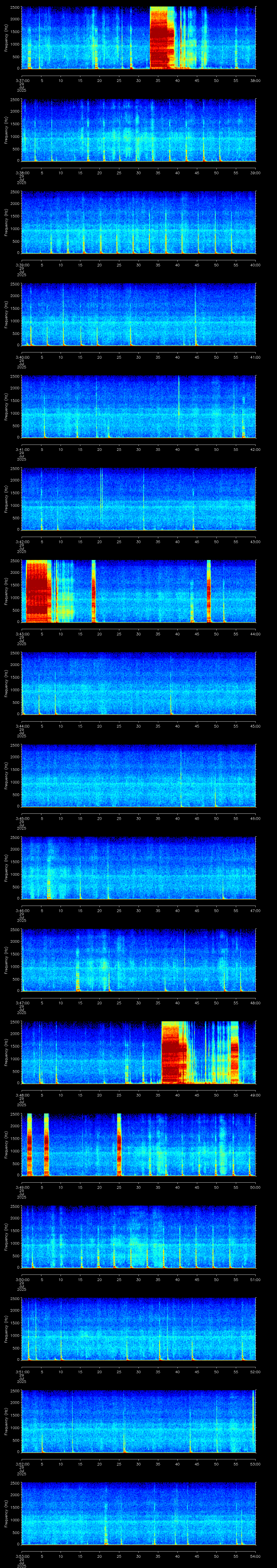
Task: Click the 3:48:00 start time label
Action: pyautogui.click(x=22, y=1095)
